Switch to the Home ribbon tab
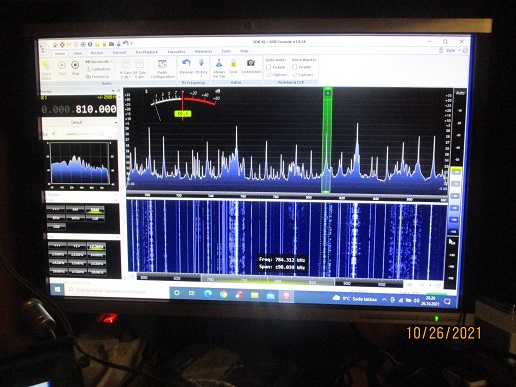 [60, 53]
